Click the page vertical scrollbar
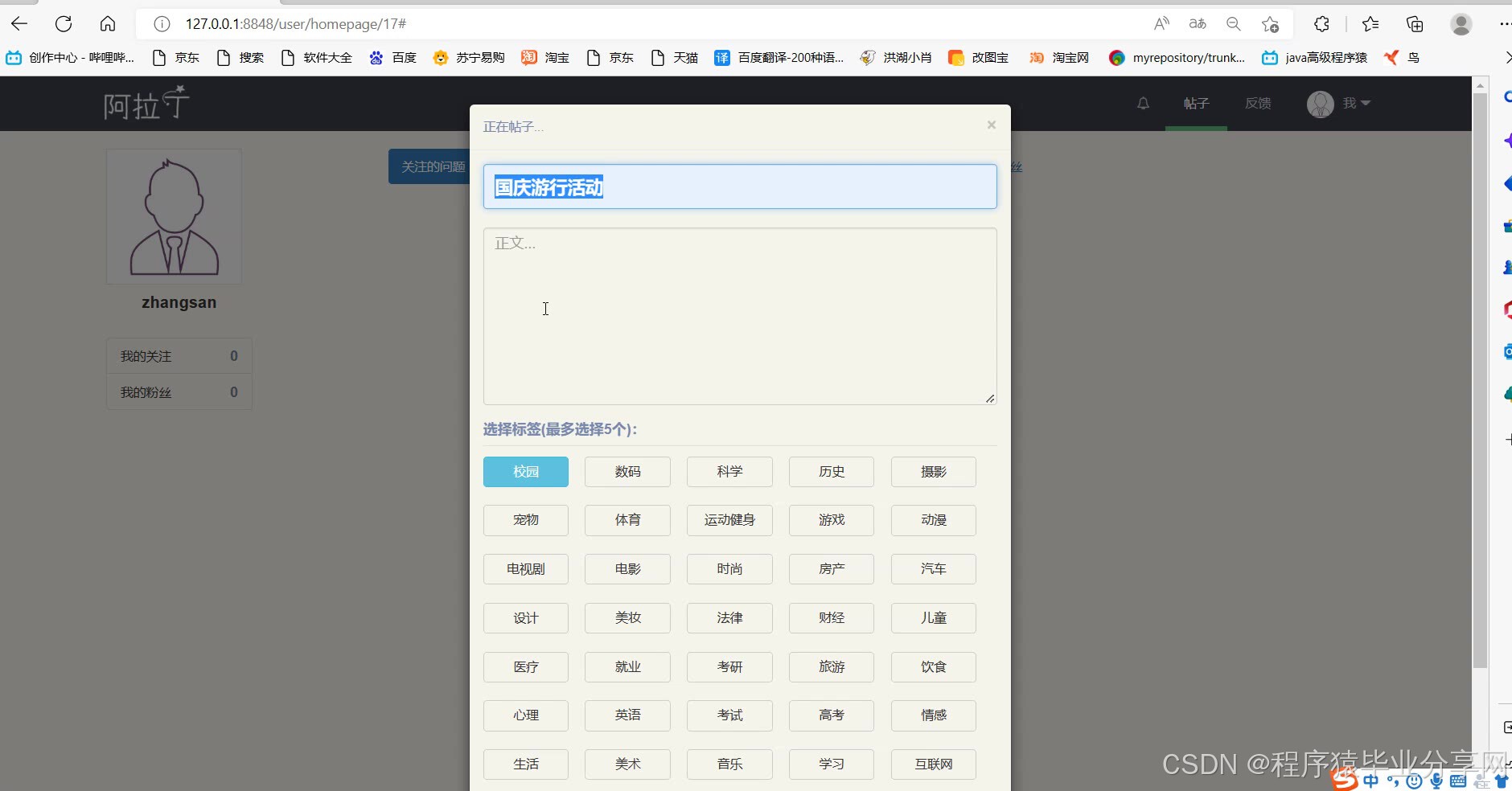This screenshot has width=1512, height=791. (x=1480, y=380)
